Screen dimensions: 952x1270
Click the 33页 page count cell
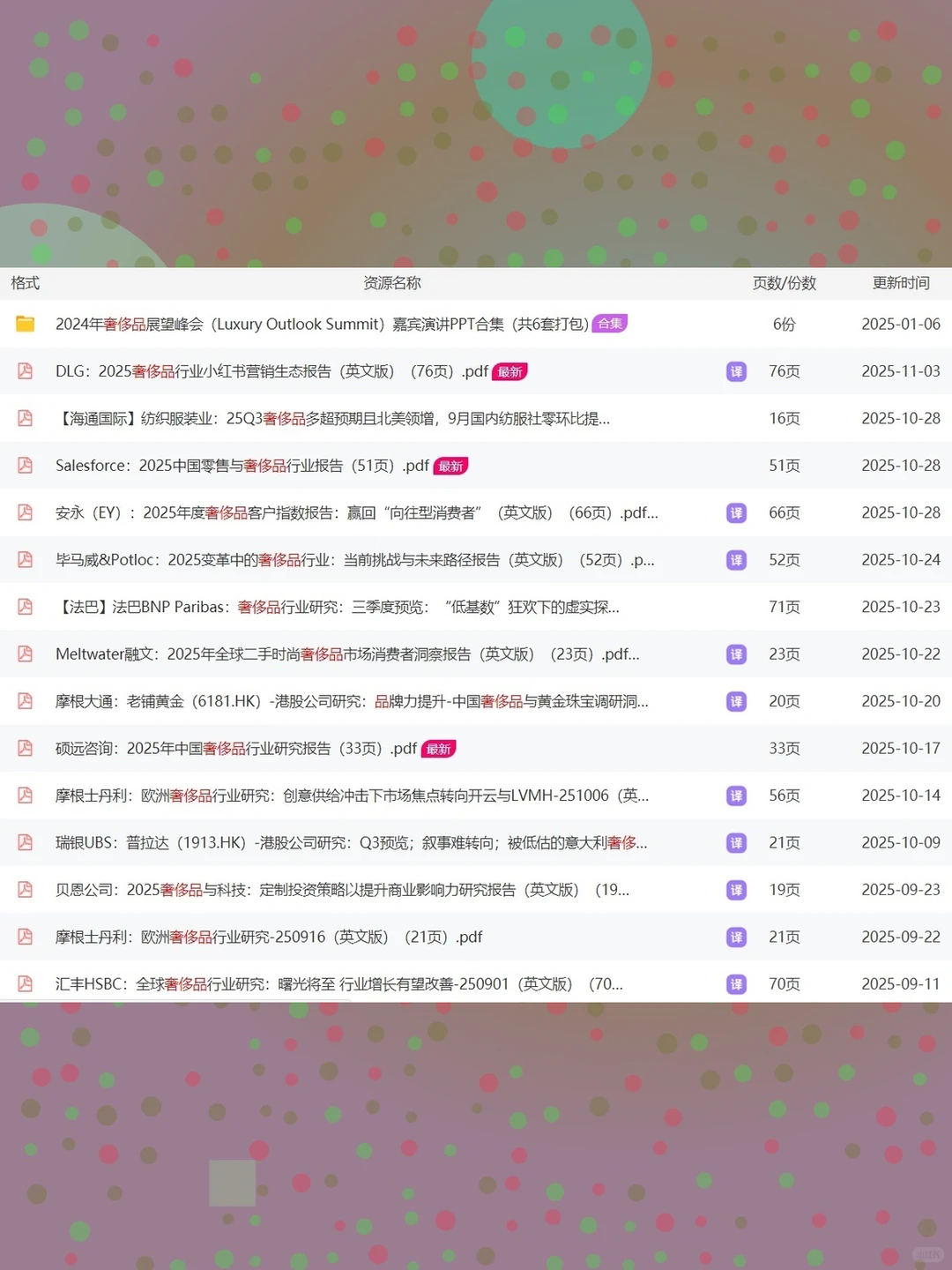pyautogui.click(x=785, y=749)
